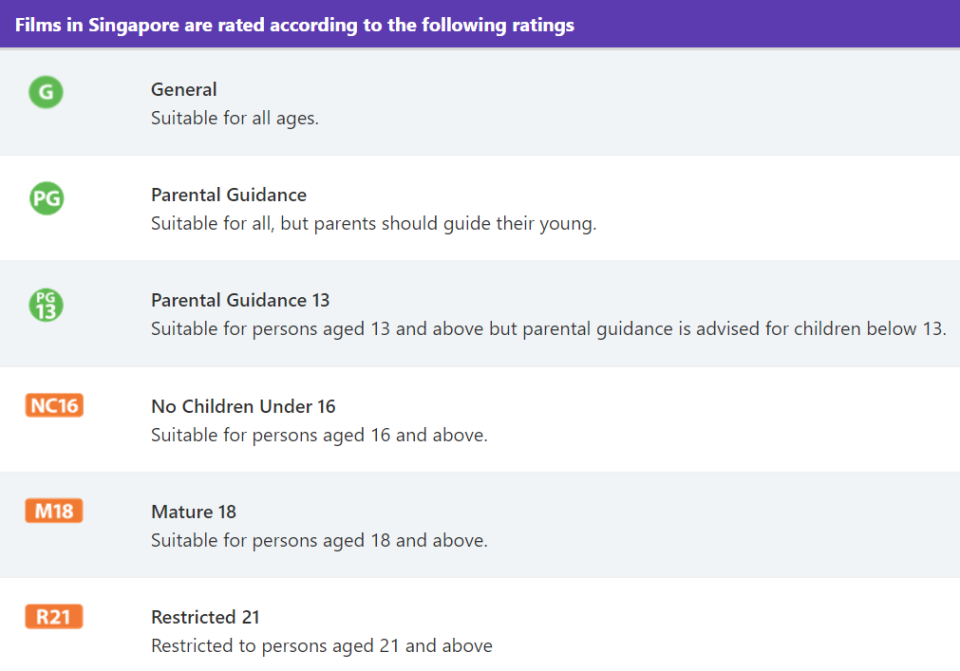Select the Restricted 21 heading
The width and height of the screenshot is (960, 671).
205,617
